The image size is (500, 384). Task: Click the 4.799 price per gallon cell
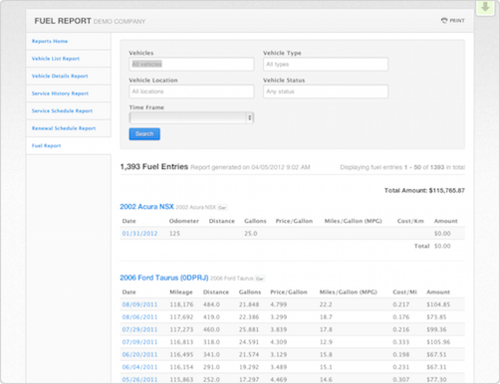pos(279,304)
